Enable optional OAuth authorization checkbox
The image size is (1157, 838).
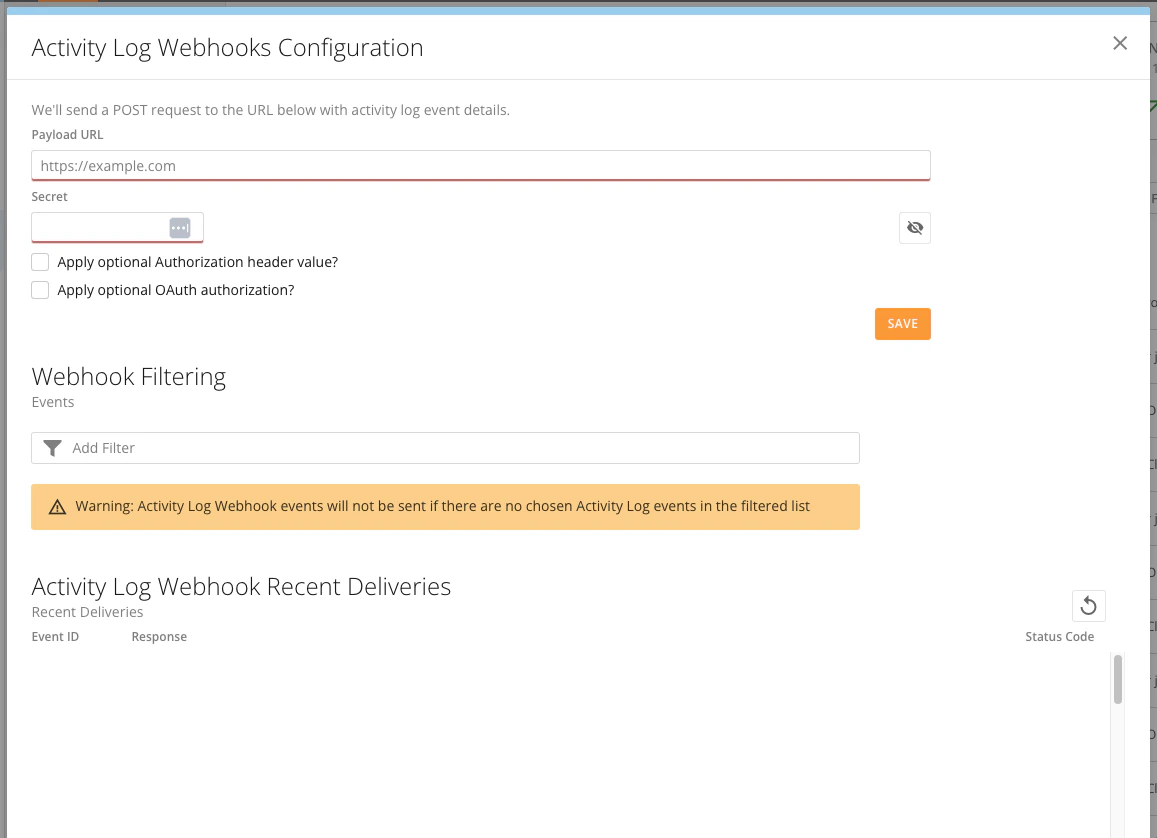40,290
